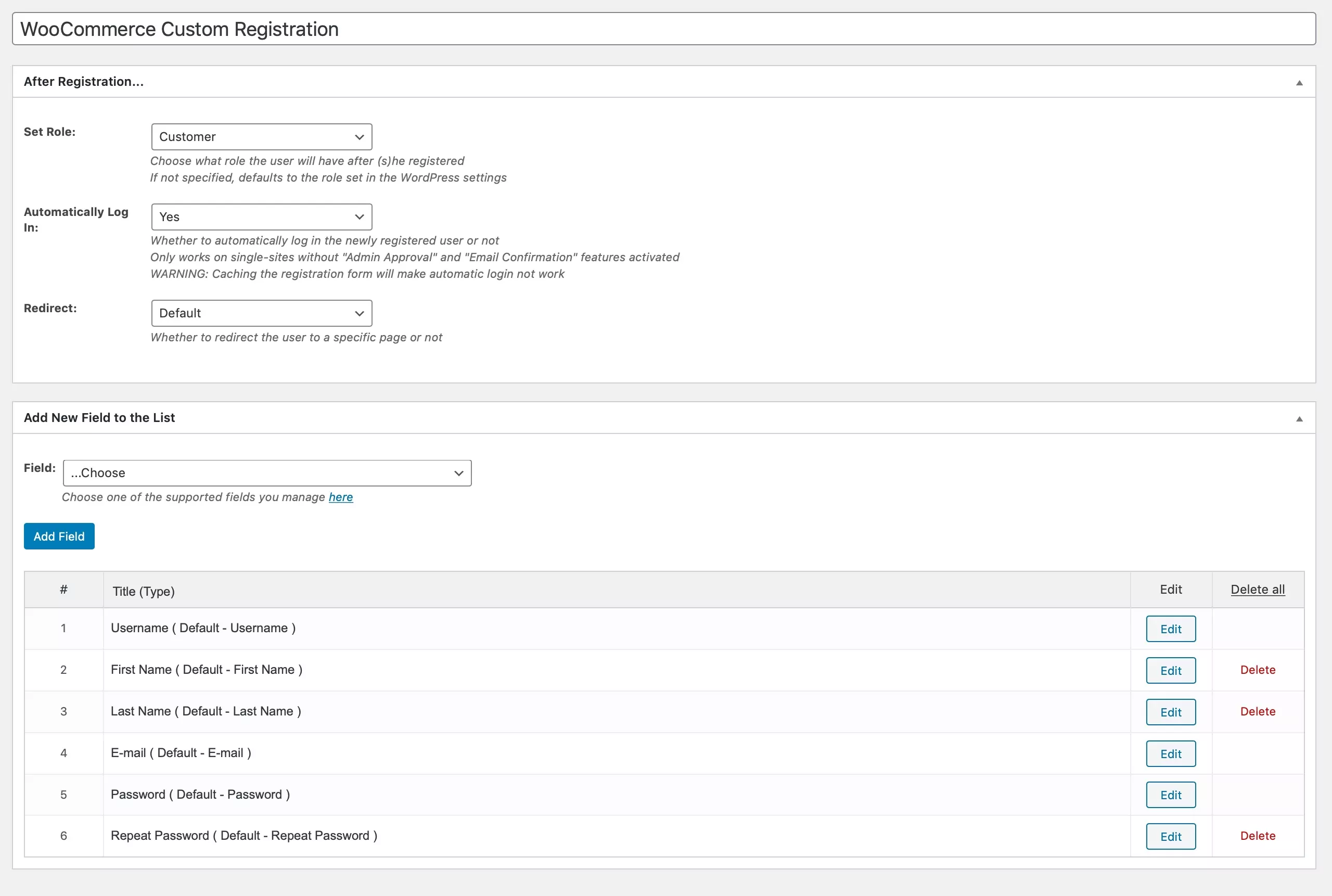The image size is (1332, 896).
Task: Edit the Repeat Password field row
Action: click(1170, 837)
